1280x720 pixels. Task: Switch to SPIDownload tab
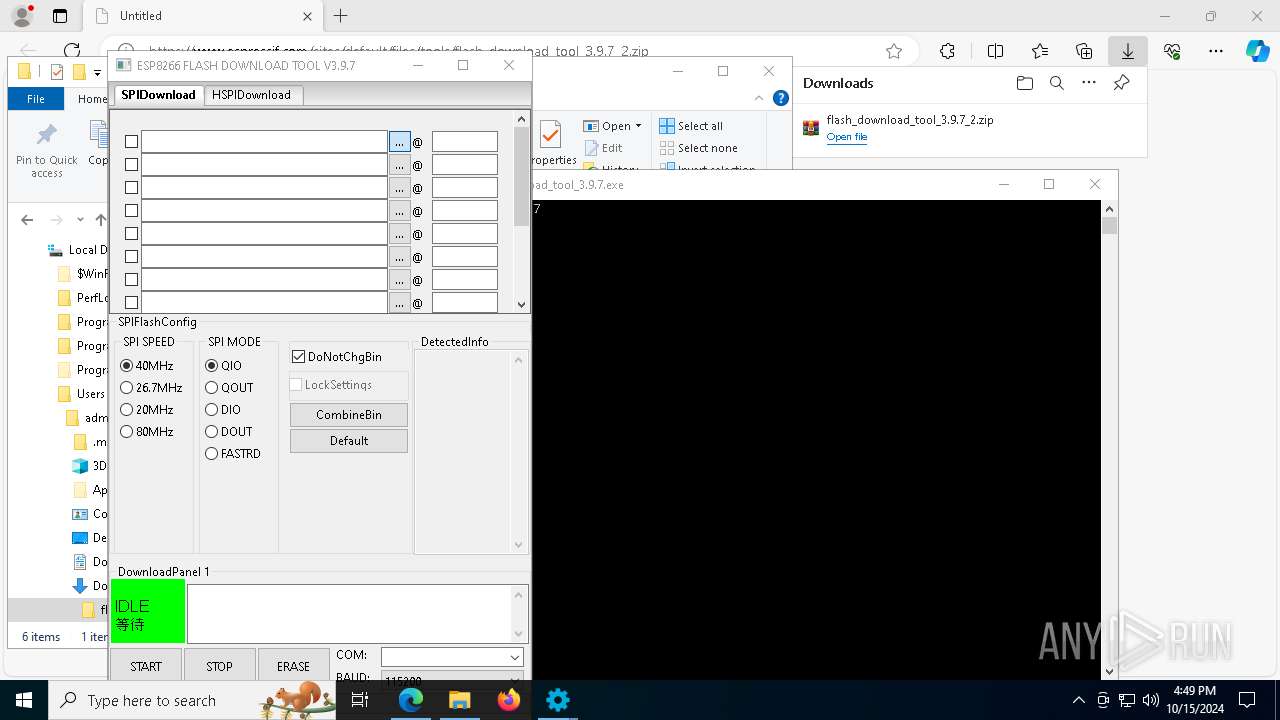[x=158, y=95]
